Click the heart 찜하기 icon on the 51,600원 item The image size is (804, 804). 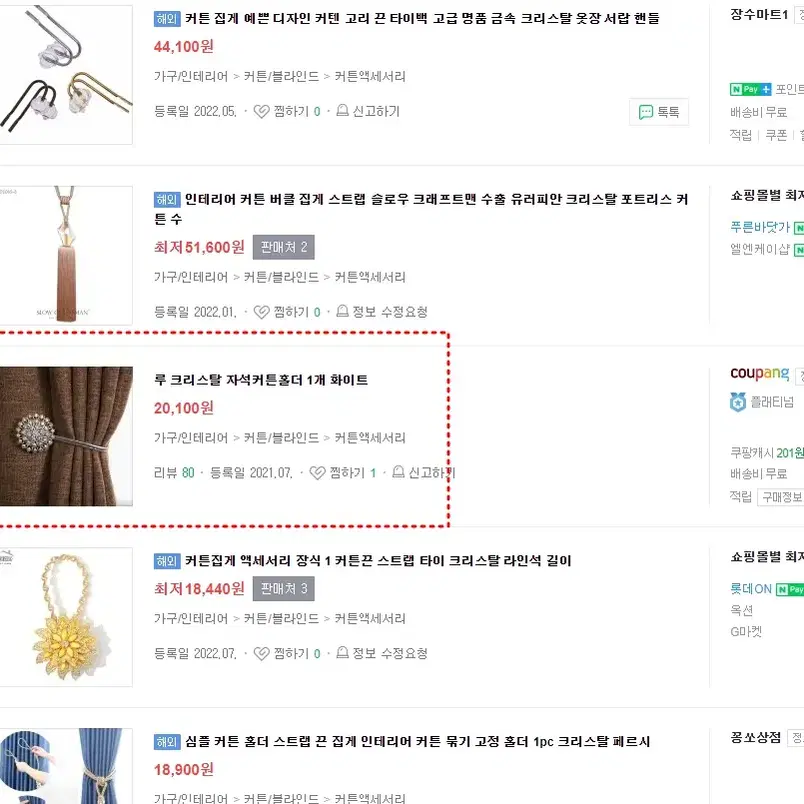(x=262, y=312)
